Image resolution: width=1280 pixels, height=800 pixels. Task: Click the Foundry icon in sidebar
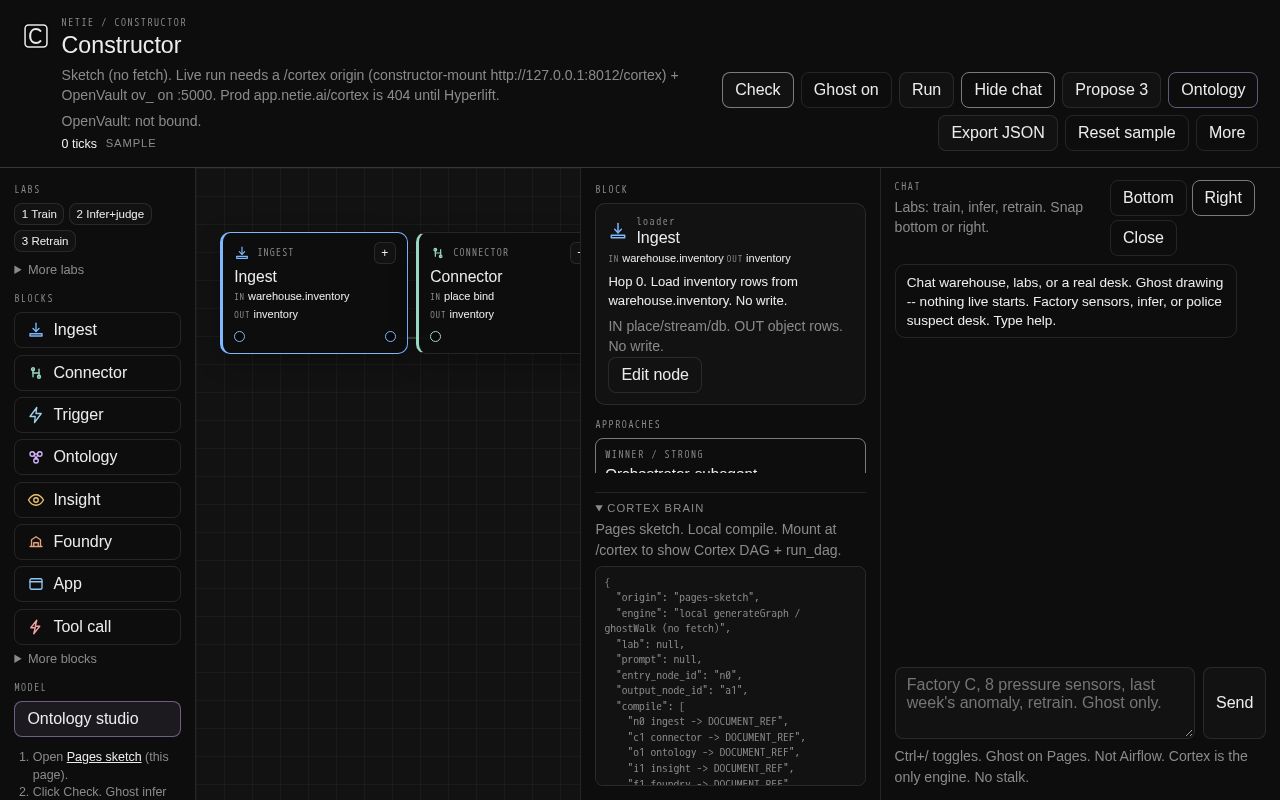[x=36, y=542]
